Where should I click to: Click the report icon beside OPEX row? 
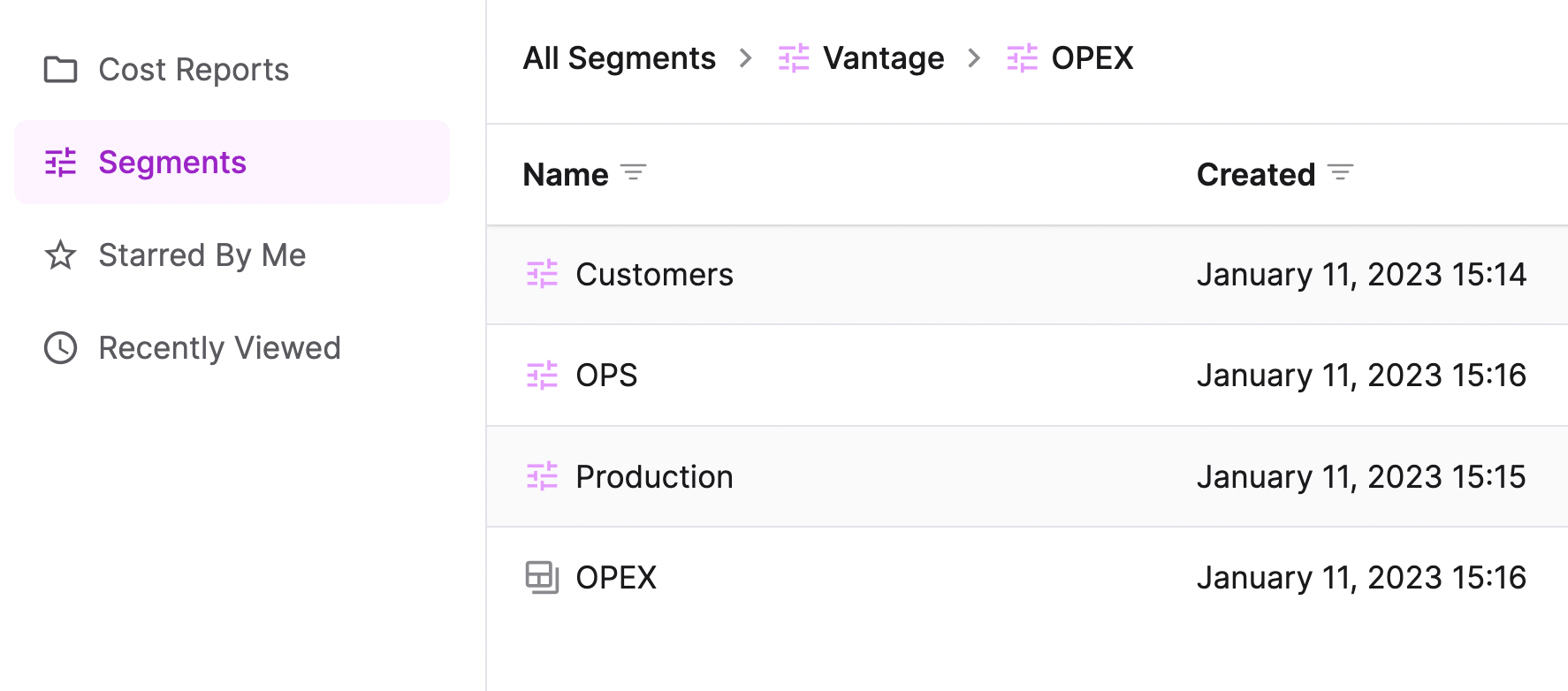(542, 578)
